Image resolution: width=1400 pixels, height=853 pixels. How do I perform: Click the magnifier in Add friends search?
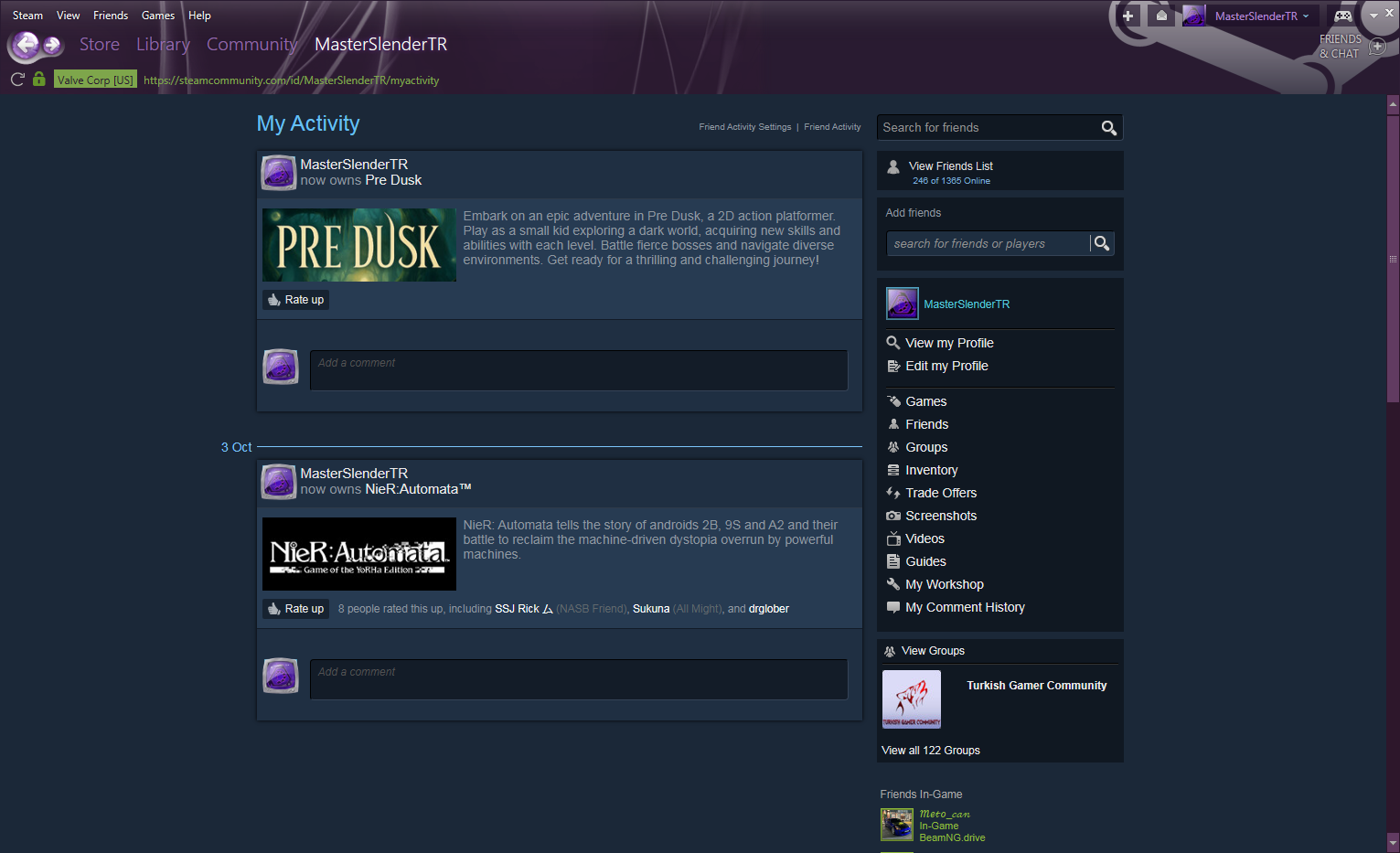point(1102,243)
